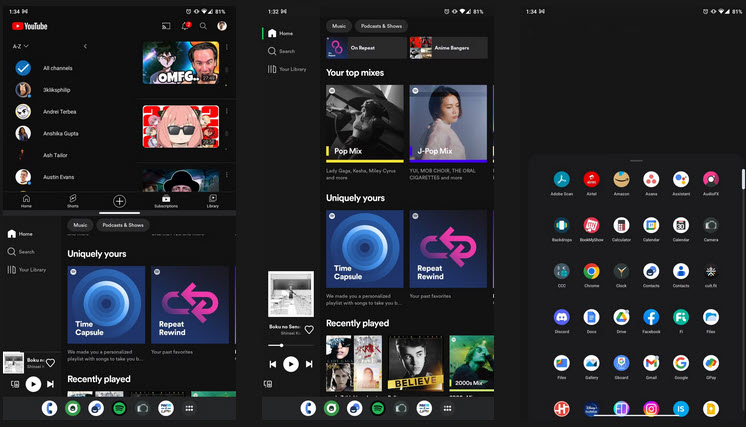Open the Pop Mix cover
This screenshot has height=427, width=746.
tap(364, 124)
